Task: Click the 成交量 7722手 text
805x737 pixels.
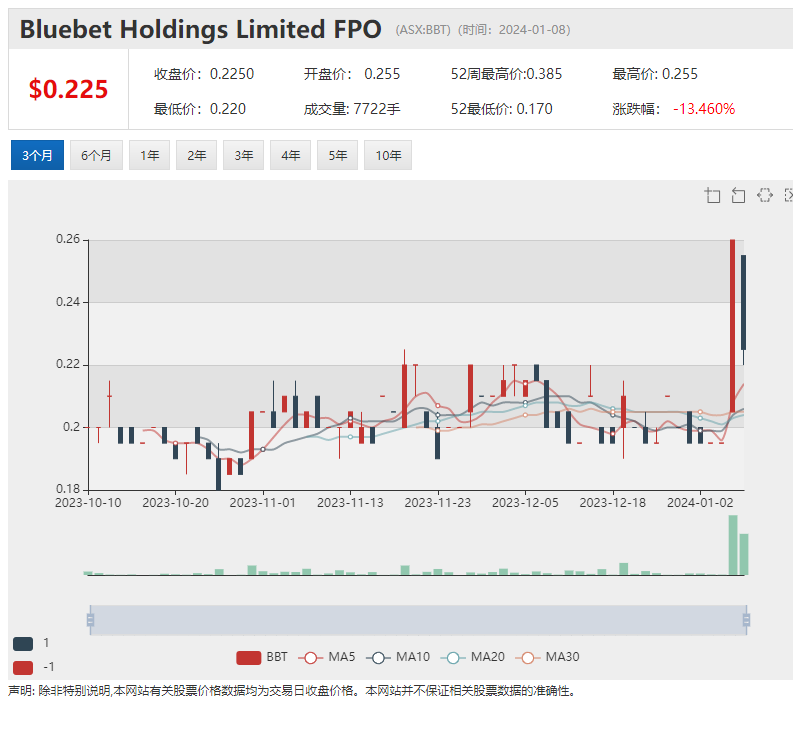Action: click(x=352, y=109)
